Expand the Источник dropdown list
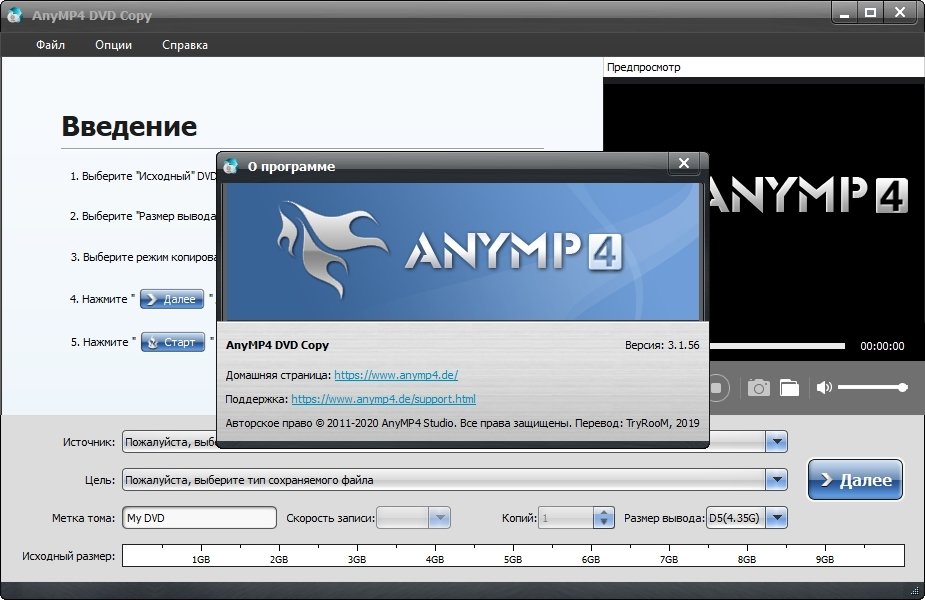This screenshot has width=925, height=600. point(777,442)
